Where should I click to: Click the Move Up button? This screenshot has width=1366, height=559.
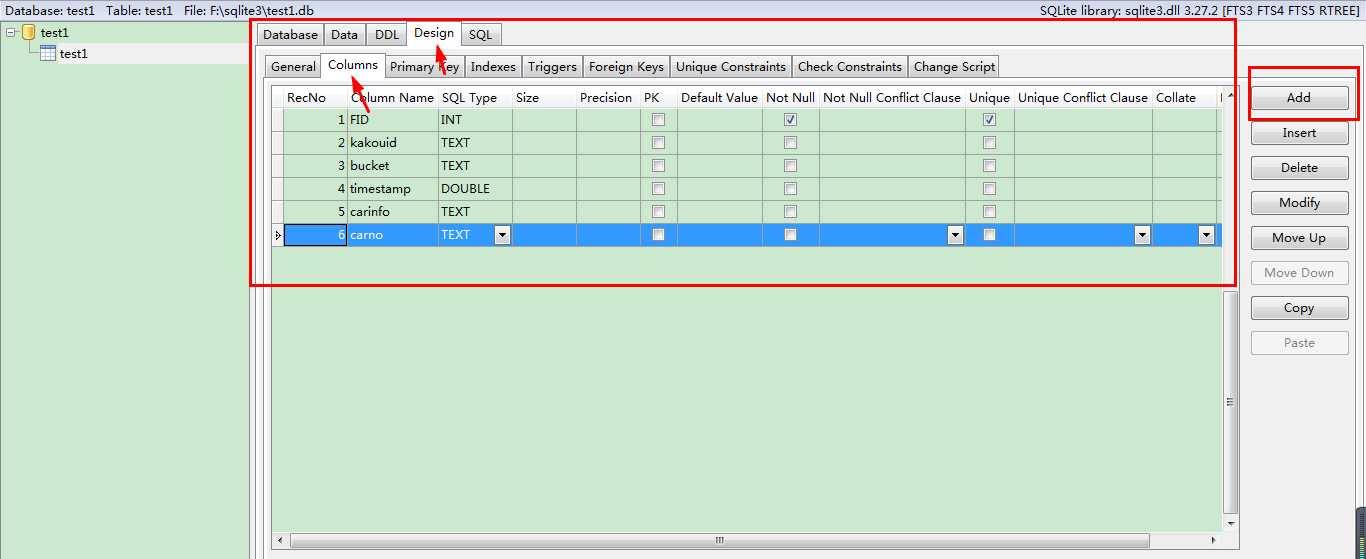point(1299,238)
